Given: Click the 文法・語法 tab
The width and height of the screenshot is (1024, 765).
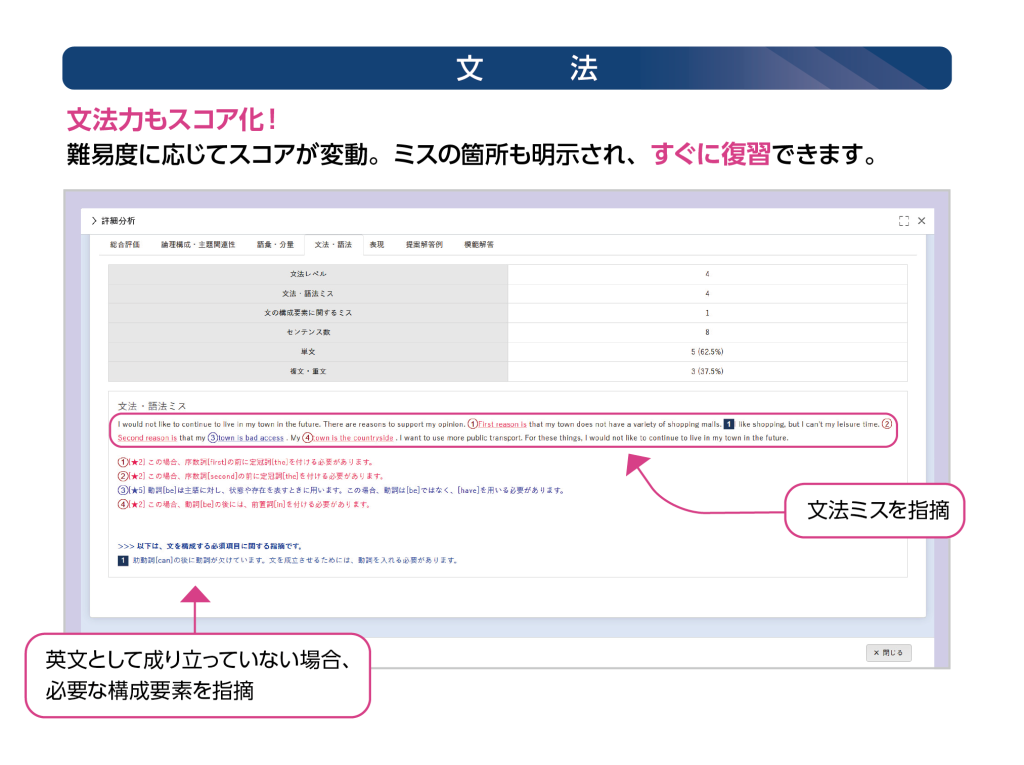Looking at the screenshot, I should click(x=333, y=244).
